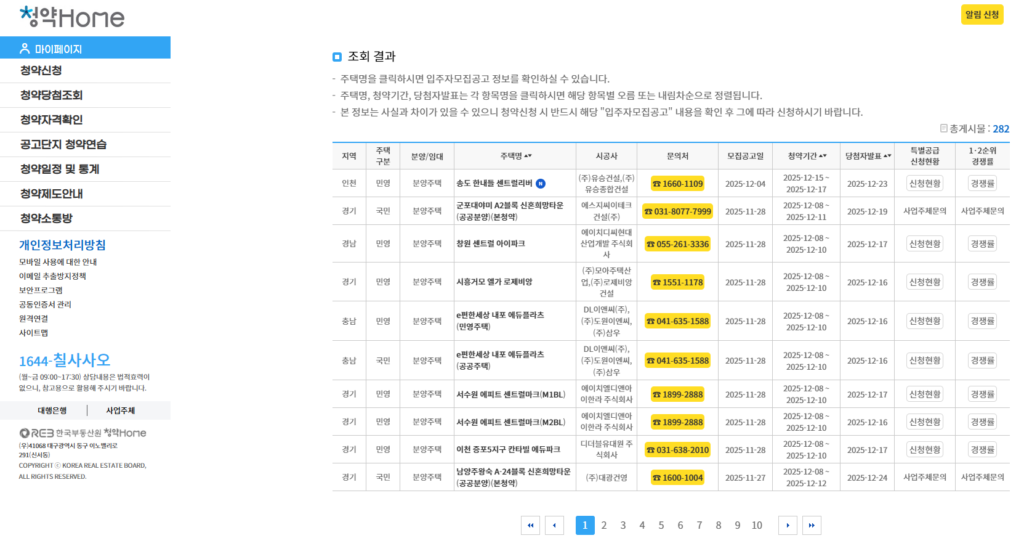Select current page 1 in pagination
Viewport: 1024px width, 538px height.
(584, 526)
